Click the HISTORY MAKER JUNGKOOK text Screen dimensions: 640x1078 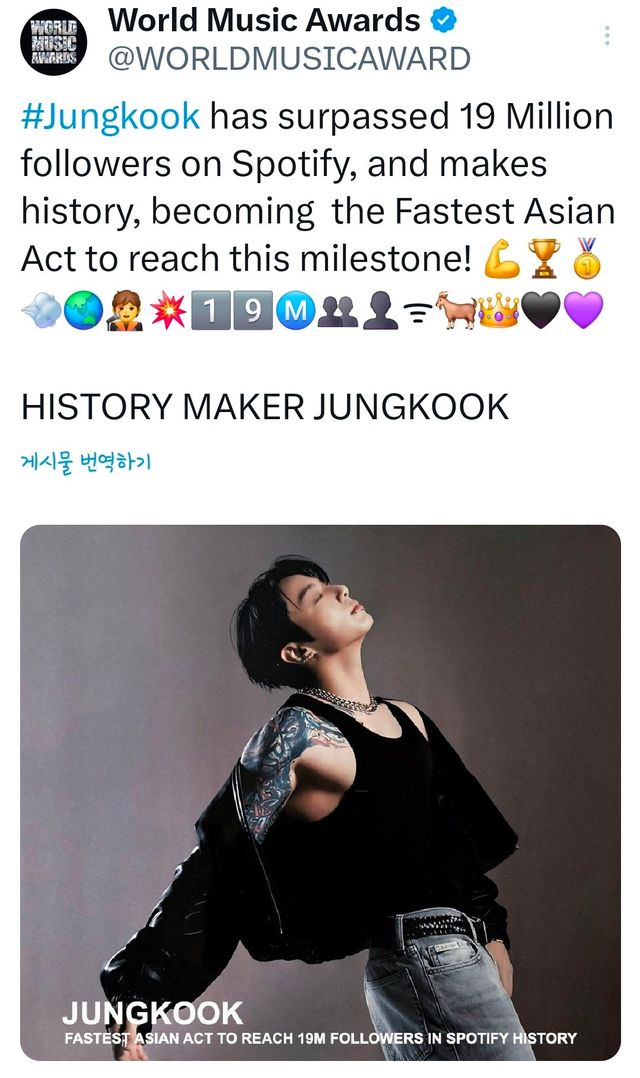(265, 406)
